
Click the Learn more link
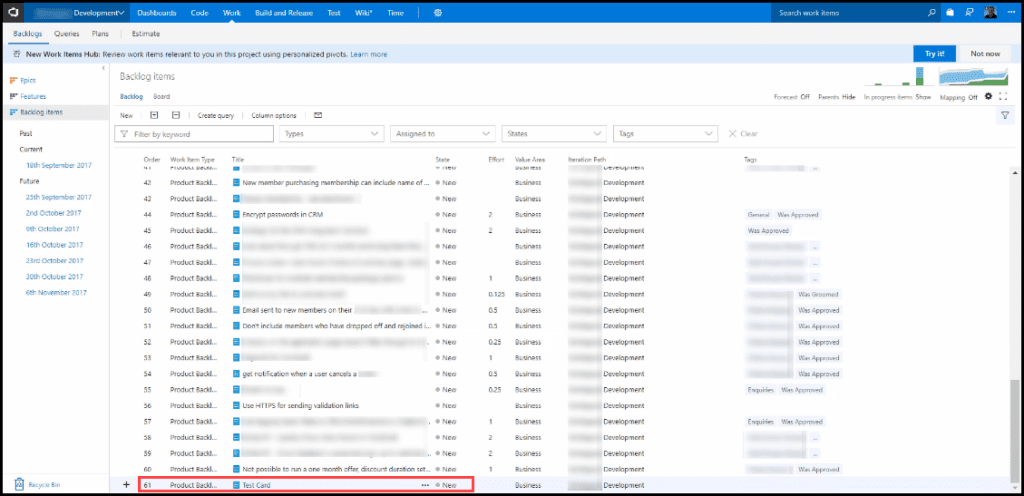pos(369,54)
